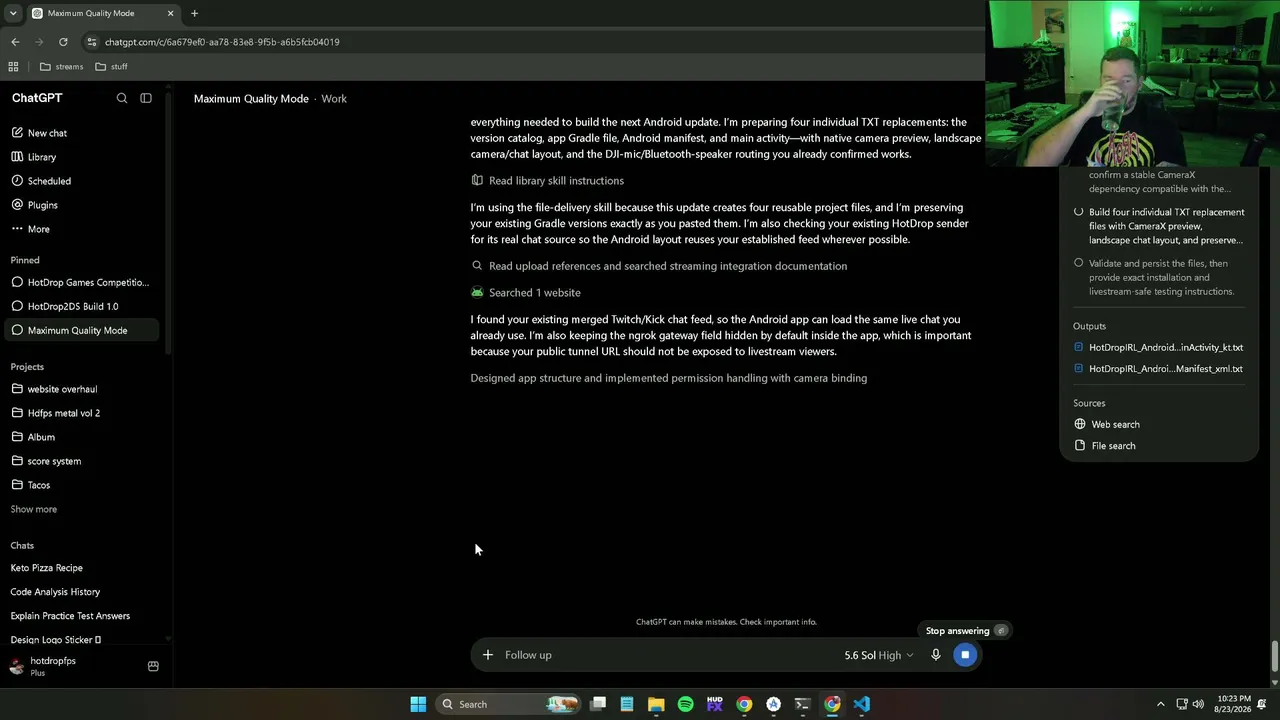
Task: Open pinned chat HotDrop2DS Build 1.0
Action: 84,306
